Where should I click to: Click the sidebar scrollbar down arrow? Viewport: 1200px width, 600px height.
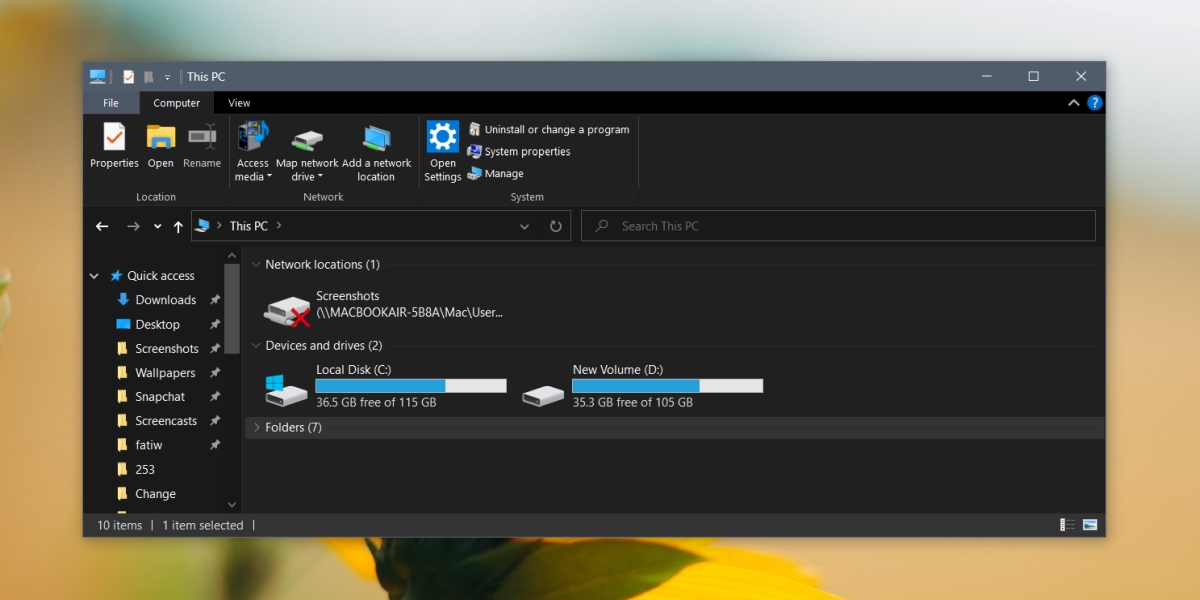point(232,506)
